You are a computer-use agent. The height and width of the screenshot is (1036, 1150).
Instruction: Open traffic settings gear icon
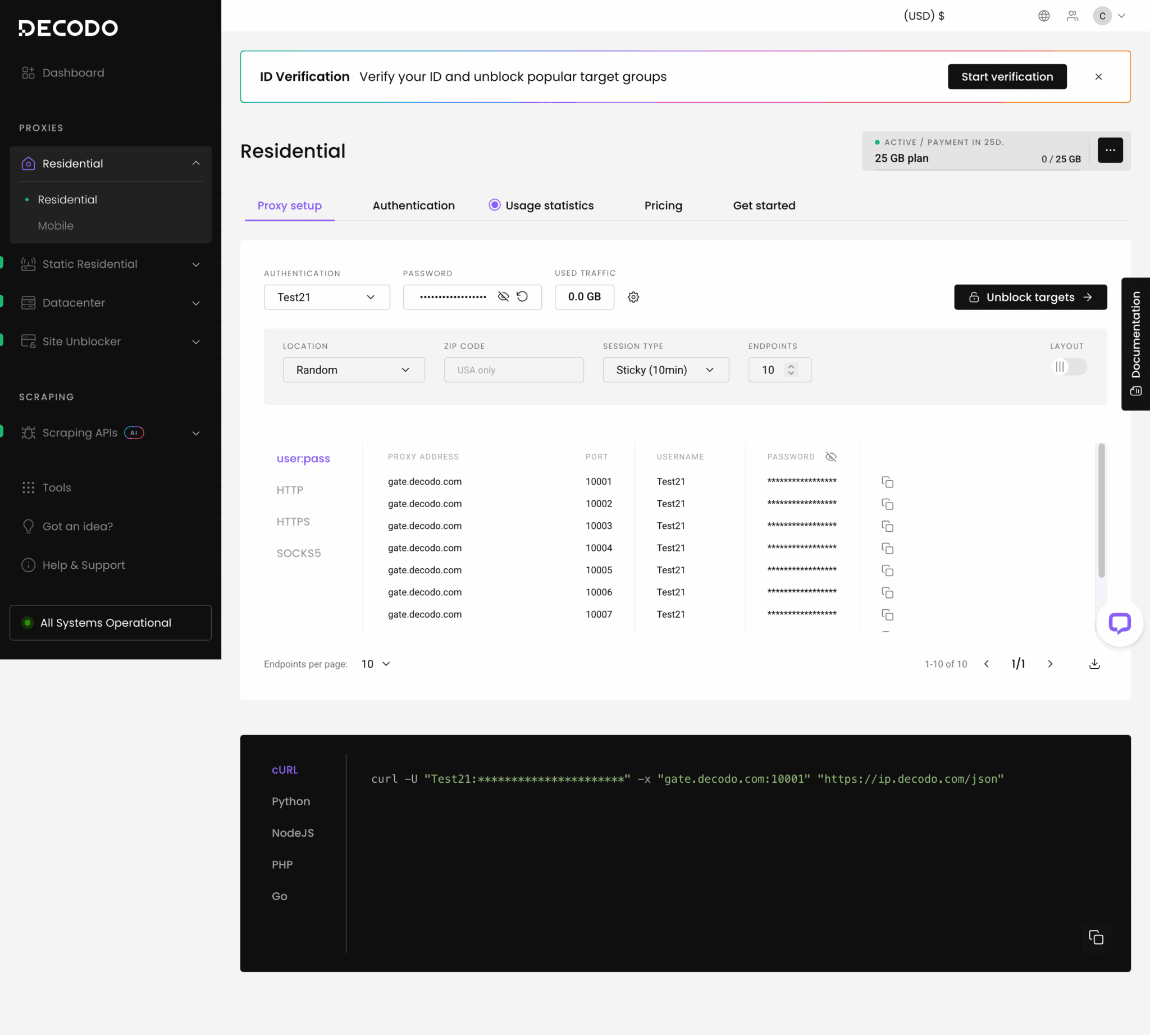(633, 297)
